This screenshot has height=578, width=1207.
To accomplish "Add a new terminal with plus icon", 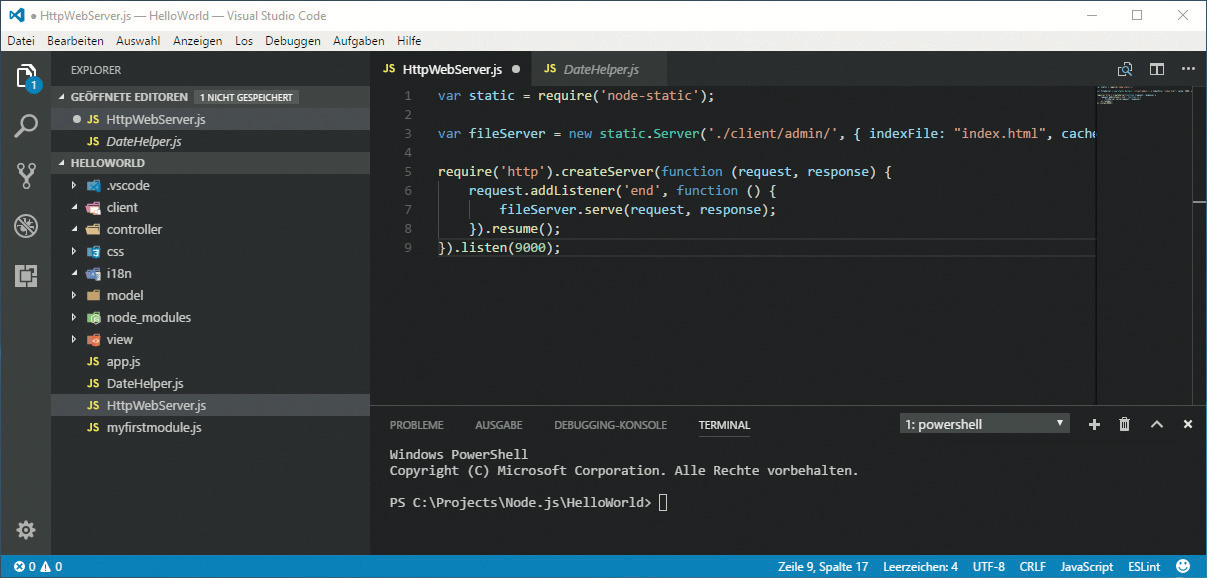I will pos(1094,424).
